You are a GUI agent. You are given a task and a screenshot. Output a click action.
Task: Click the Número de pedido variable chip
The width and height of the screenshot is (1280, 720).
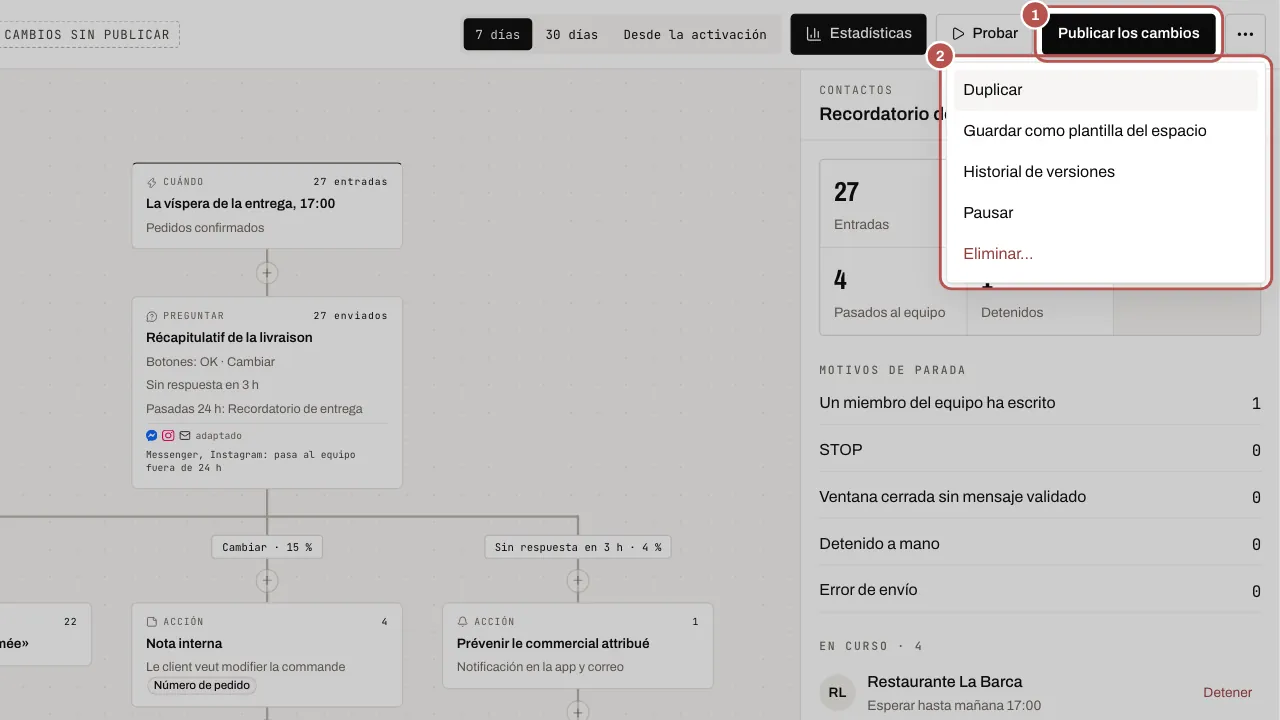coord(203,686)
